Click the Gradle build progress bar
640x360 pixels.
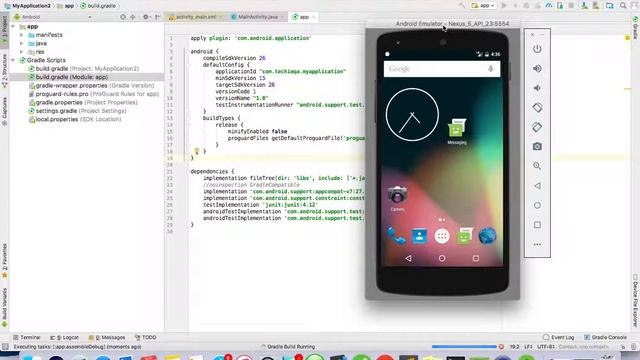pyautogui.click(x=464, y=347)
